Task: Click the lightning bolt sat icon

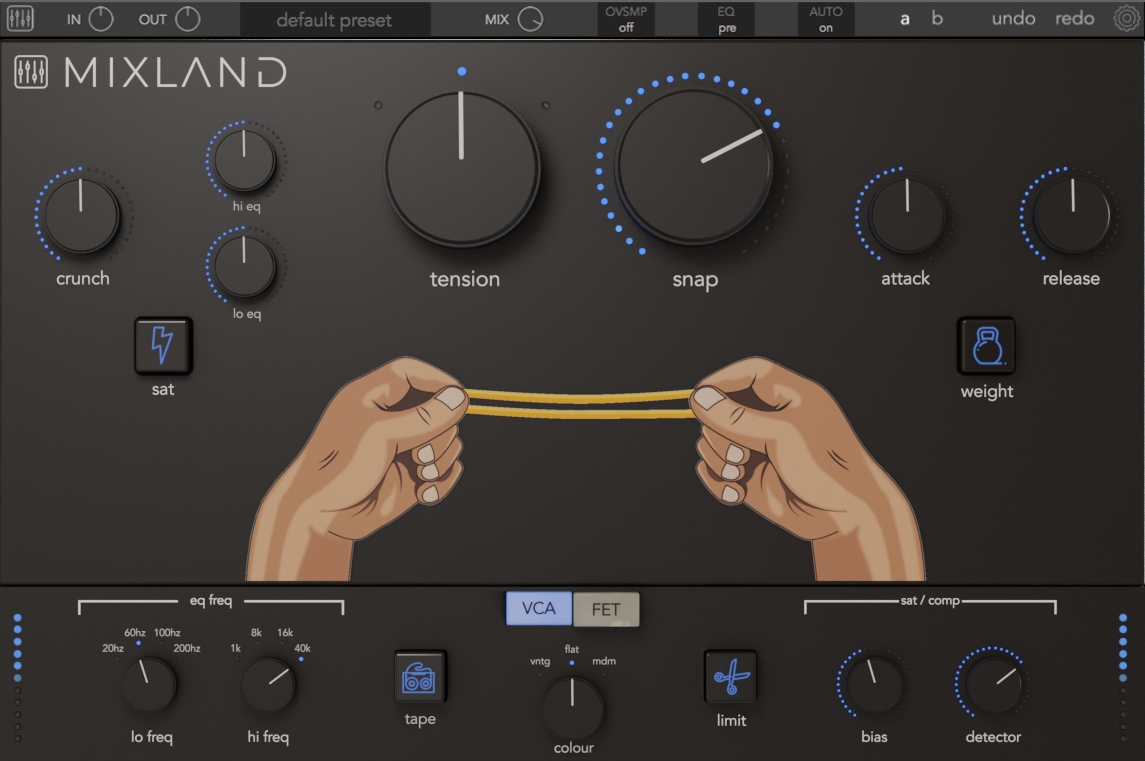Action: [162, 346]
